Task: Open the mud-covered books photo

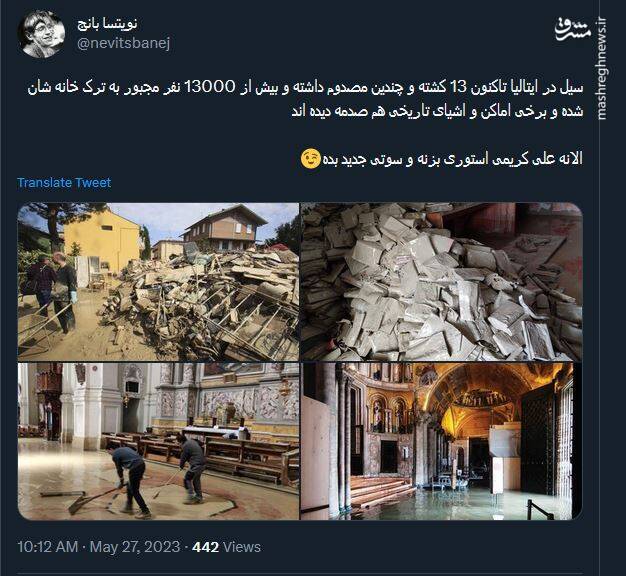Action: 441,281
